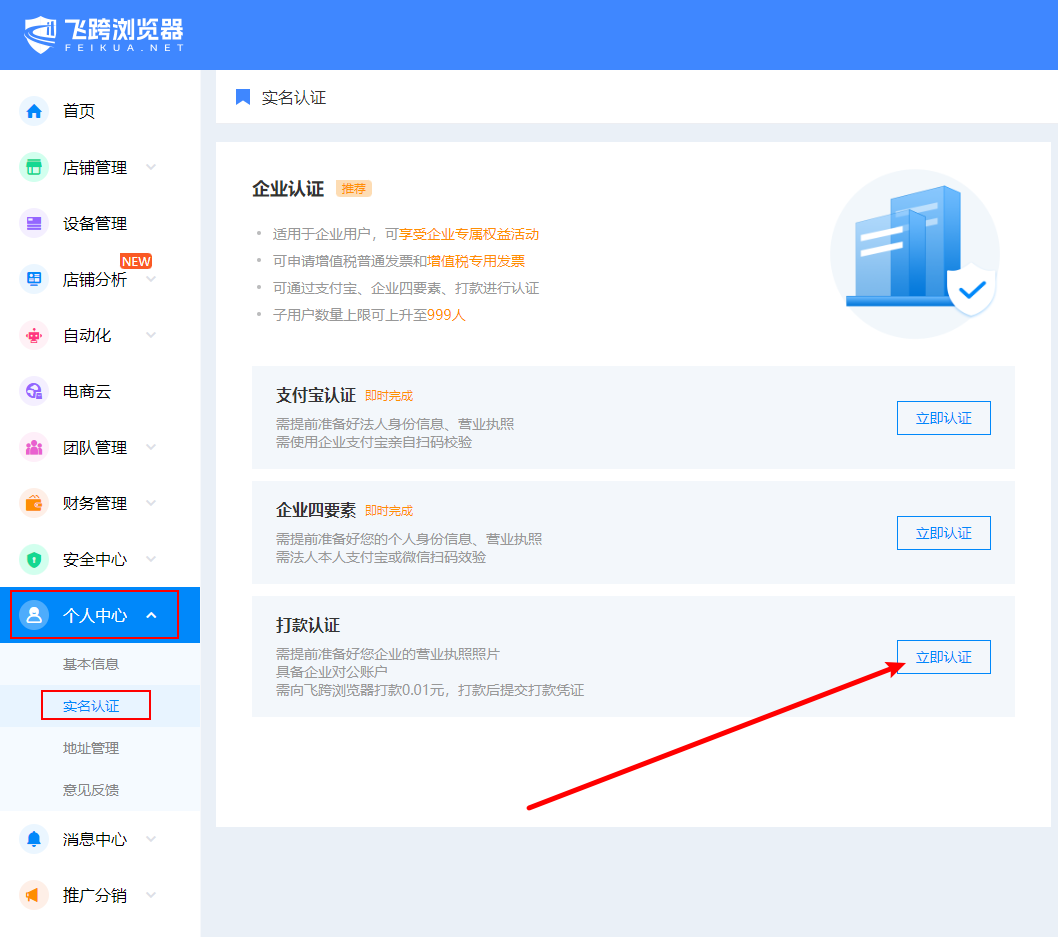Open 意见反馈 submenu item
Viewport: 1058px width, 937px height.
pyautogui.click(x=91, y=790)
